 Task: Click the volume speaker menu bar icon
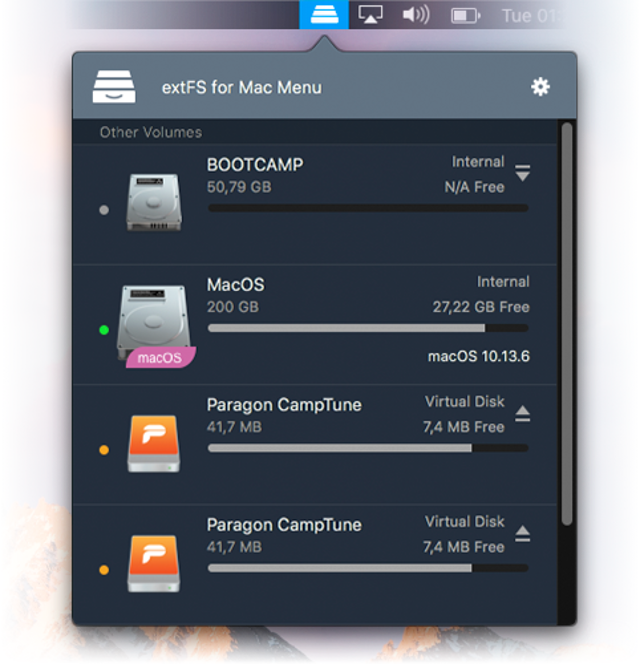416,15
